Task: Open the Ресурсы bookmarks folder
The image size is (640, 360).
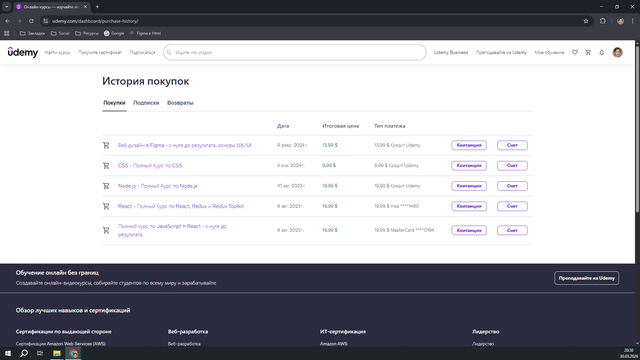Action: 87,33
